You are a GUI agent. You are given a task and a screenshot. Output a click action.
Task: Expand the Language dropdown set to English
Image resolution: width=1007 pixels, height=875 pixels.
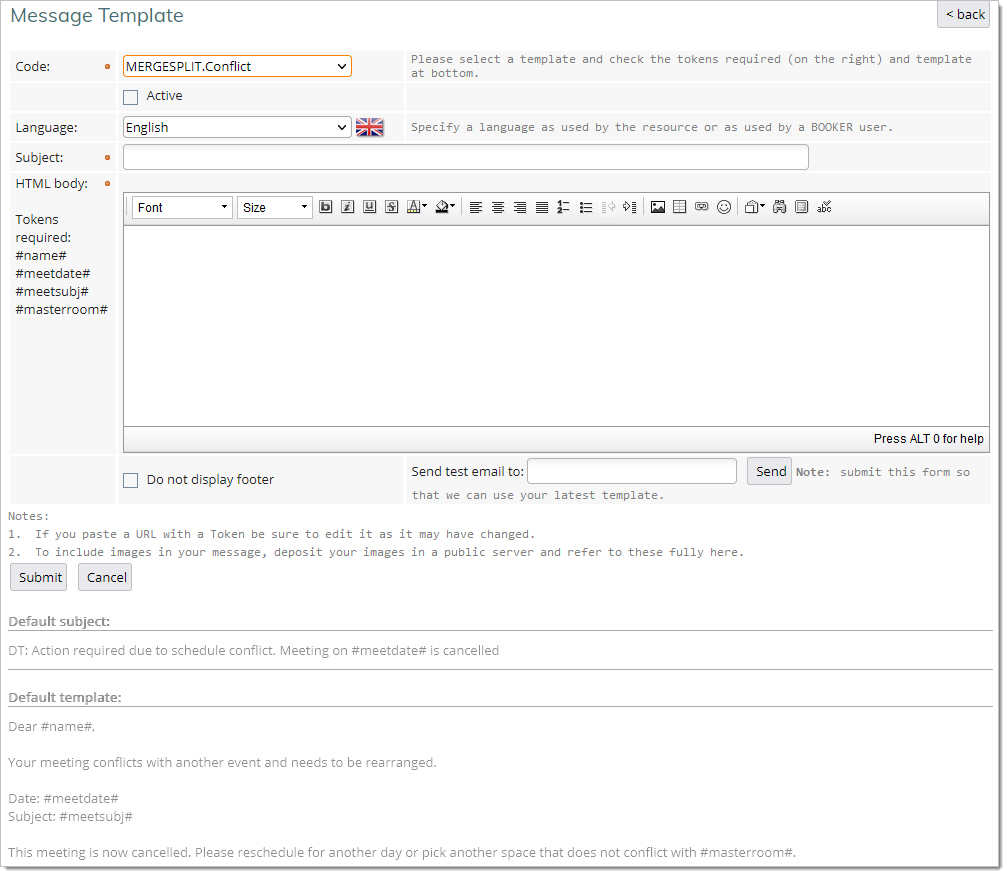[237, 128]
